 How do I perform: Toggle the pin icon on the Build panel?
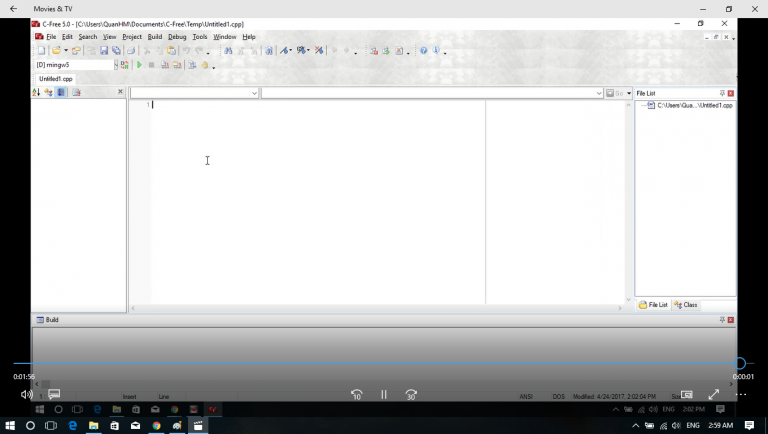click(722, 319)
